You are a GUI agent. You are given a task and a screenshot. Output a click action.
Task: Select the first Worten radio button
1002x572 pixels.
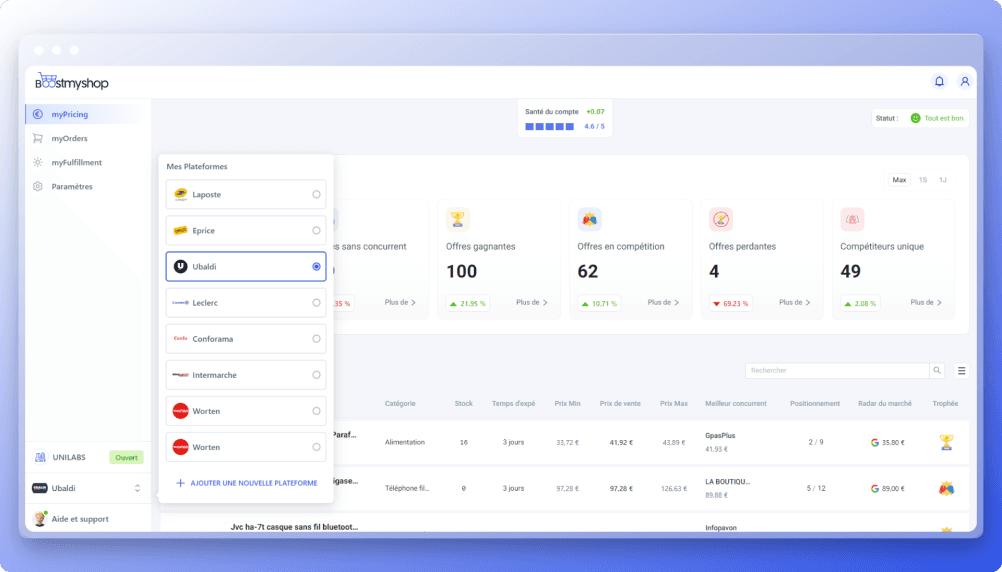pyautogui.click(x=316, y=411)
